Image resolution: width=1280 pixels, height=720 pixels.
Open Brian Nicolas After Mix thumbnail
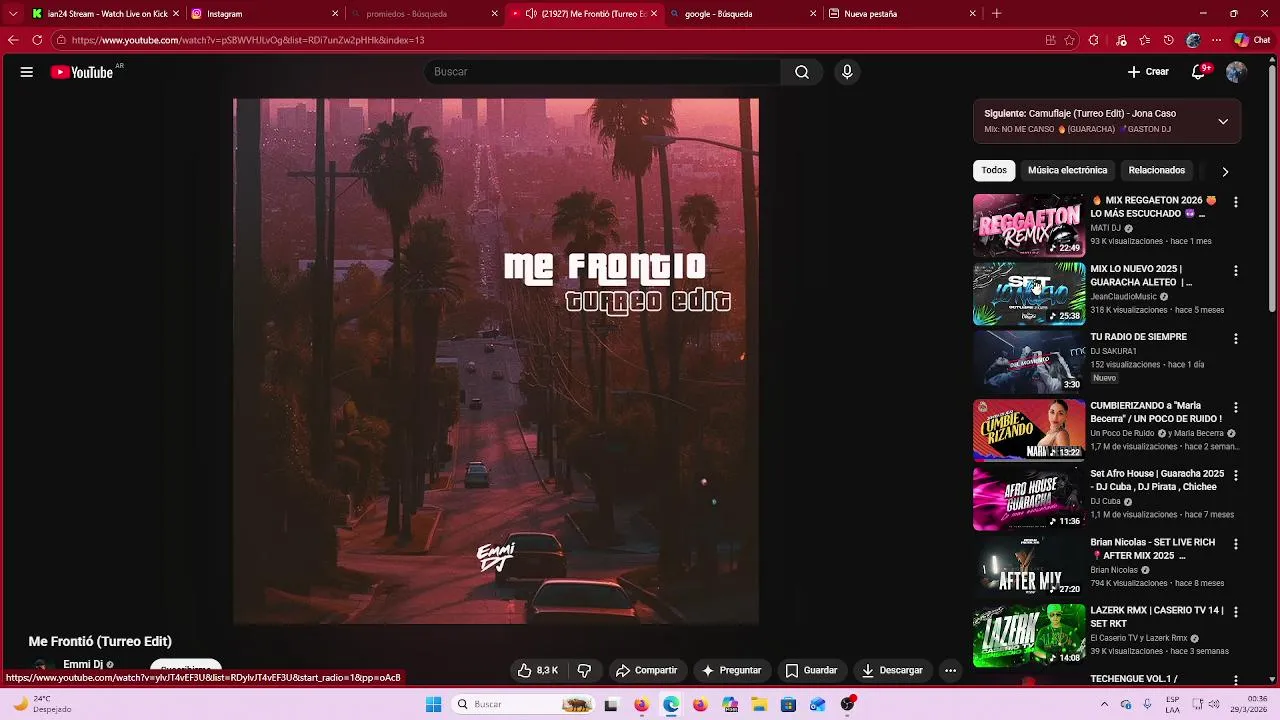[x=1029, y=567]
